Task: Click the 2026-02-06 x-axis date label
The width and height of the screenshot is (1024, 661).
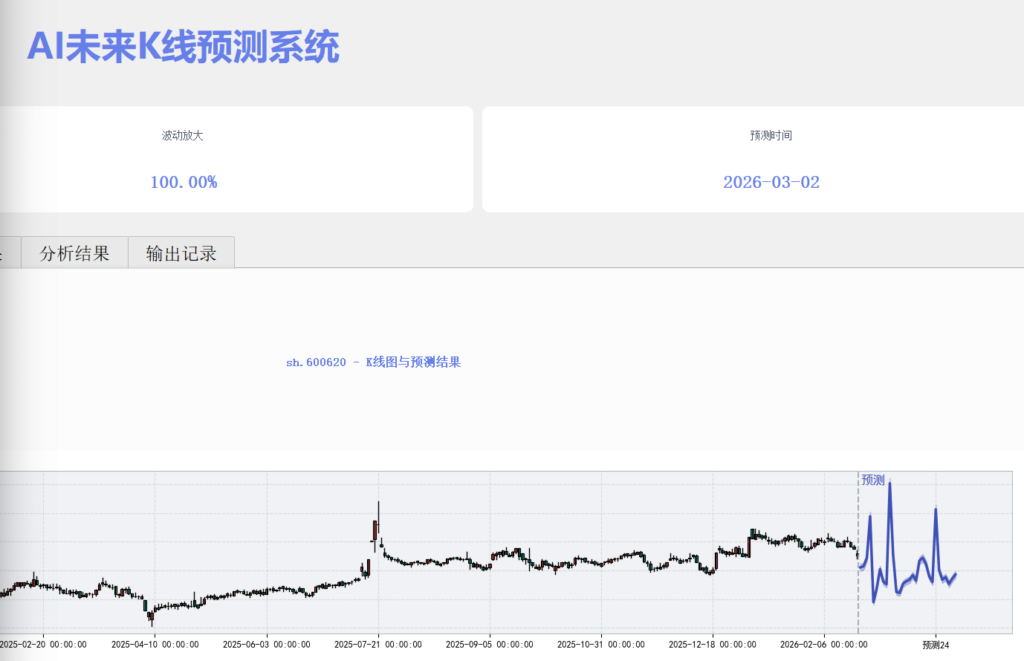Action: [822, 645]
